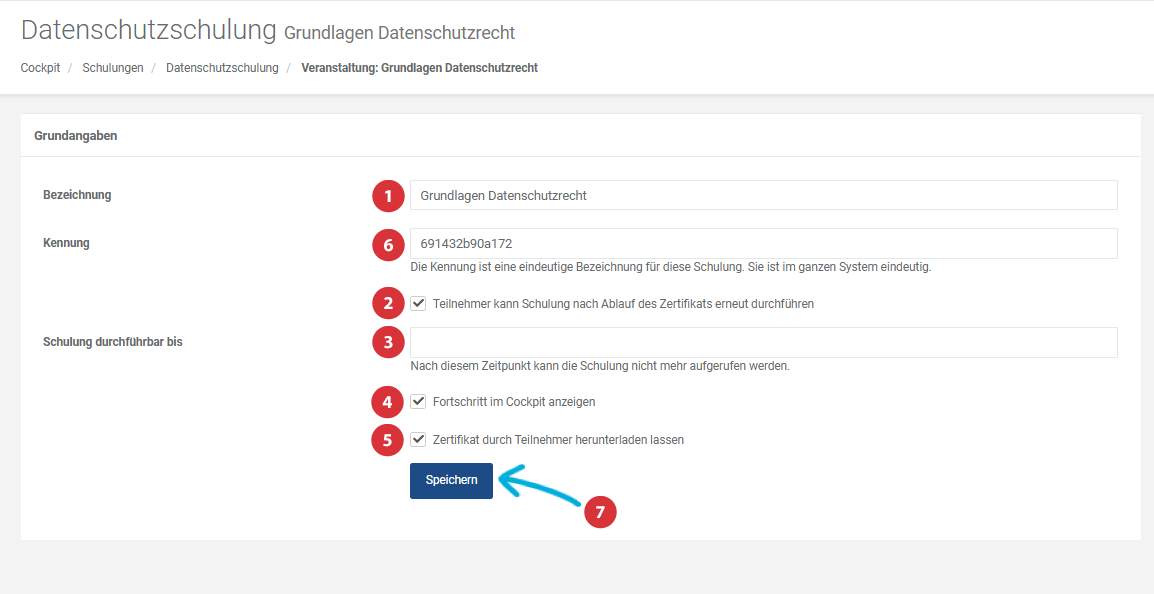The height and width of the screenshot is (594, 1154).
Task: Click the red marker labeled 2
Action: coord(388,303)
